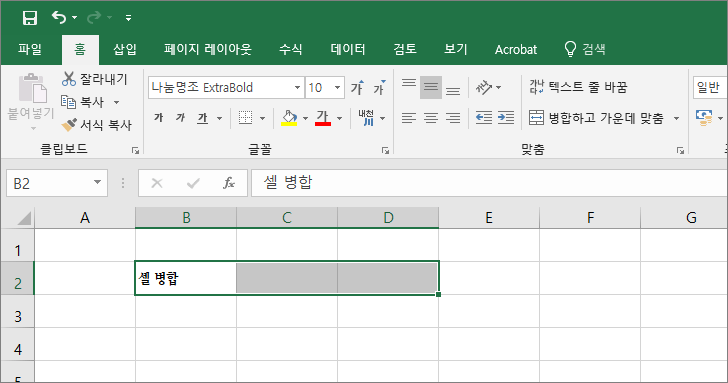Switch to the 삽입 tab
Image resolution: width=728 pixels, height=383 pixels.
(125, 49)
